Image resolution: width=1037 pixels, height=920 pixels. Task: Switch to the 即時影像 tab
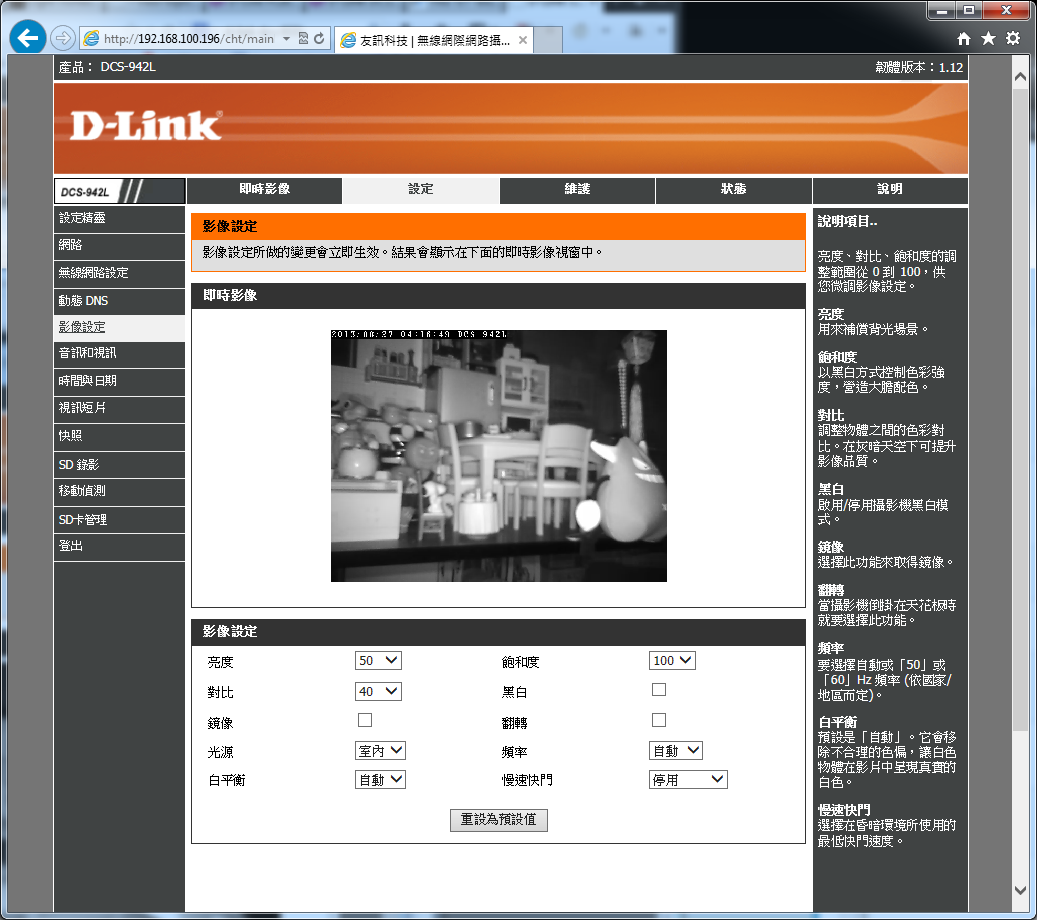(264, 190)
